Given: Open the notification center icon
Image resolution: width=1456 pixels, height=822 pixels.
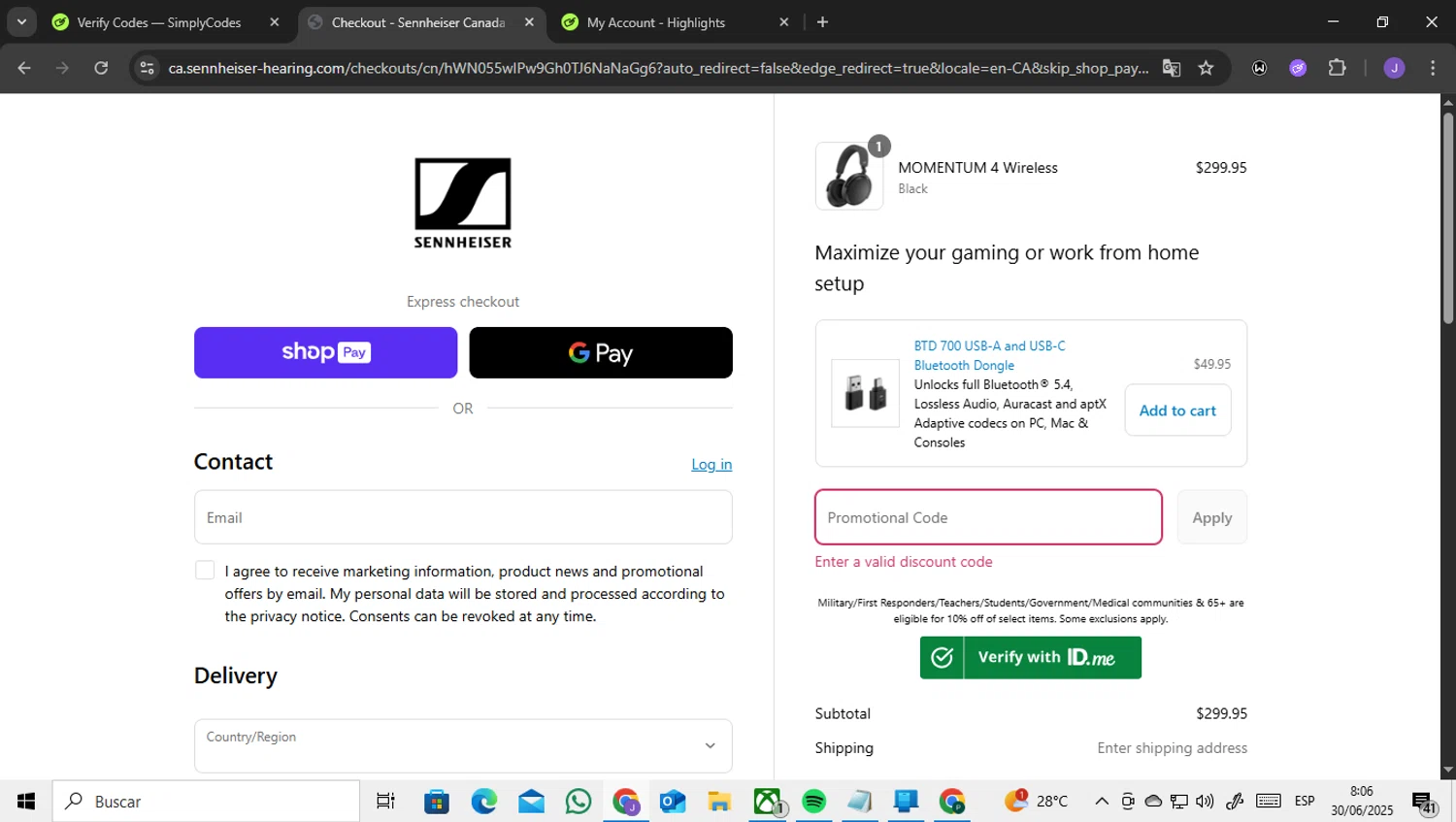Looking at the screenshot, I should (x=1424, y=803).
